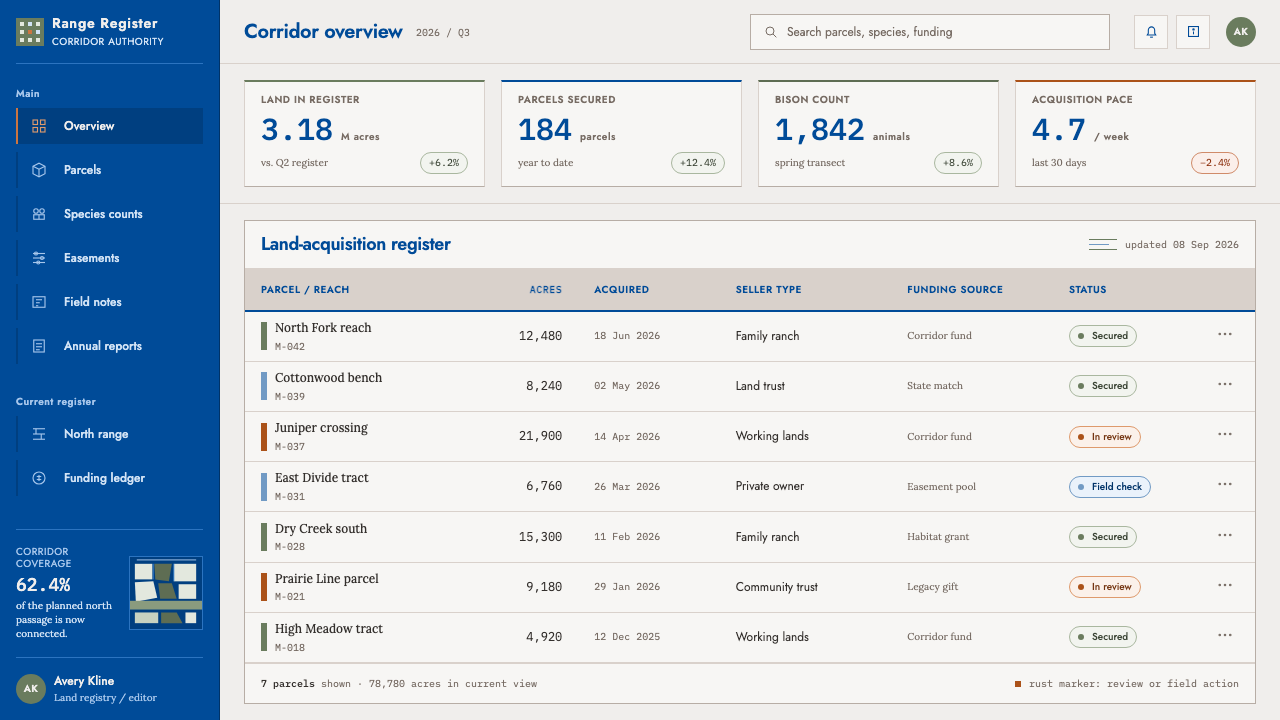The image size is (1280, 720).
Task: Open row actions for Dry Creek south
Action: pyautogui.click(x=1225, y=536)
